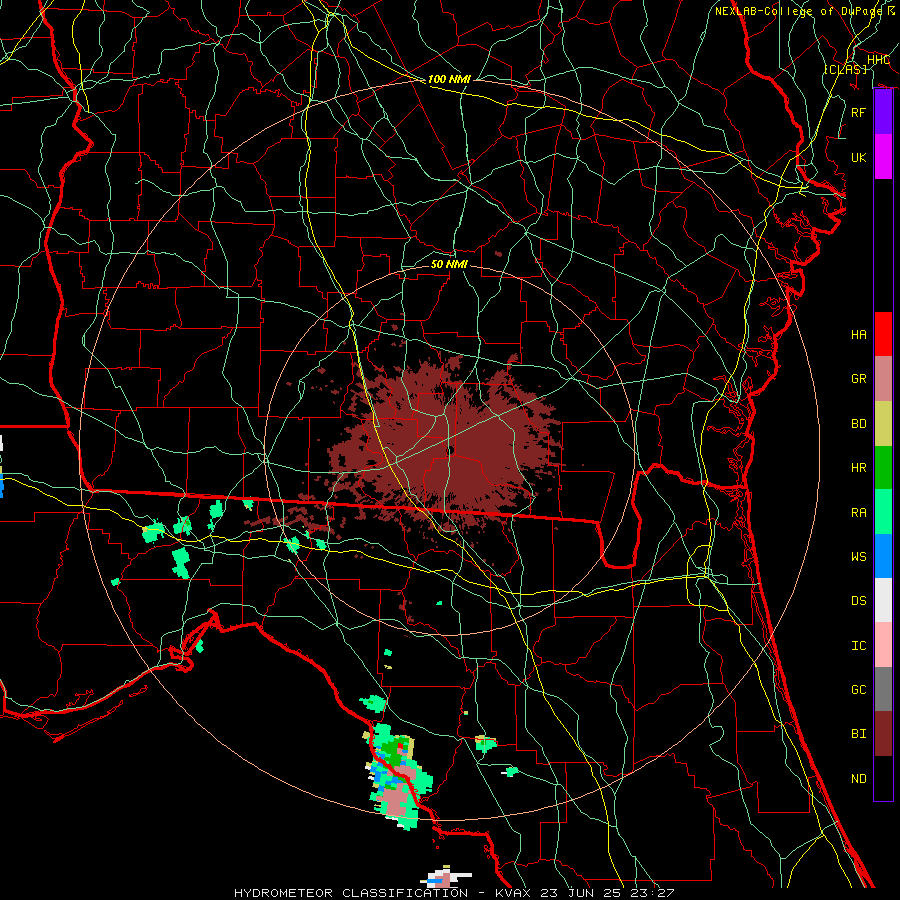Image resolution: width=900 pixels, height=900 pixels.
Task: Click the HA legend label
Action: point(858,335)
